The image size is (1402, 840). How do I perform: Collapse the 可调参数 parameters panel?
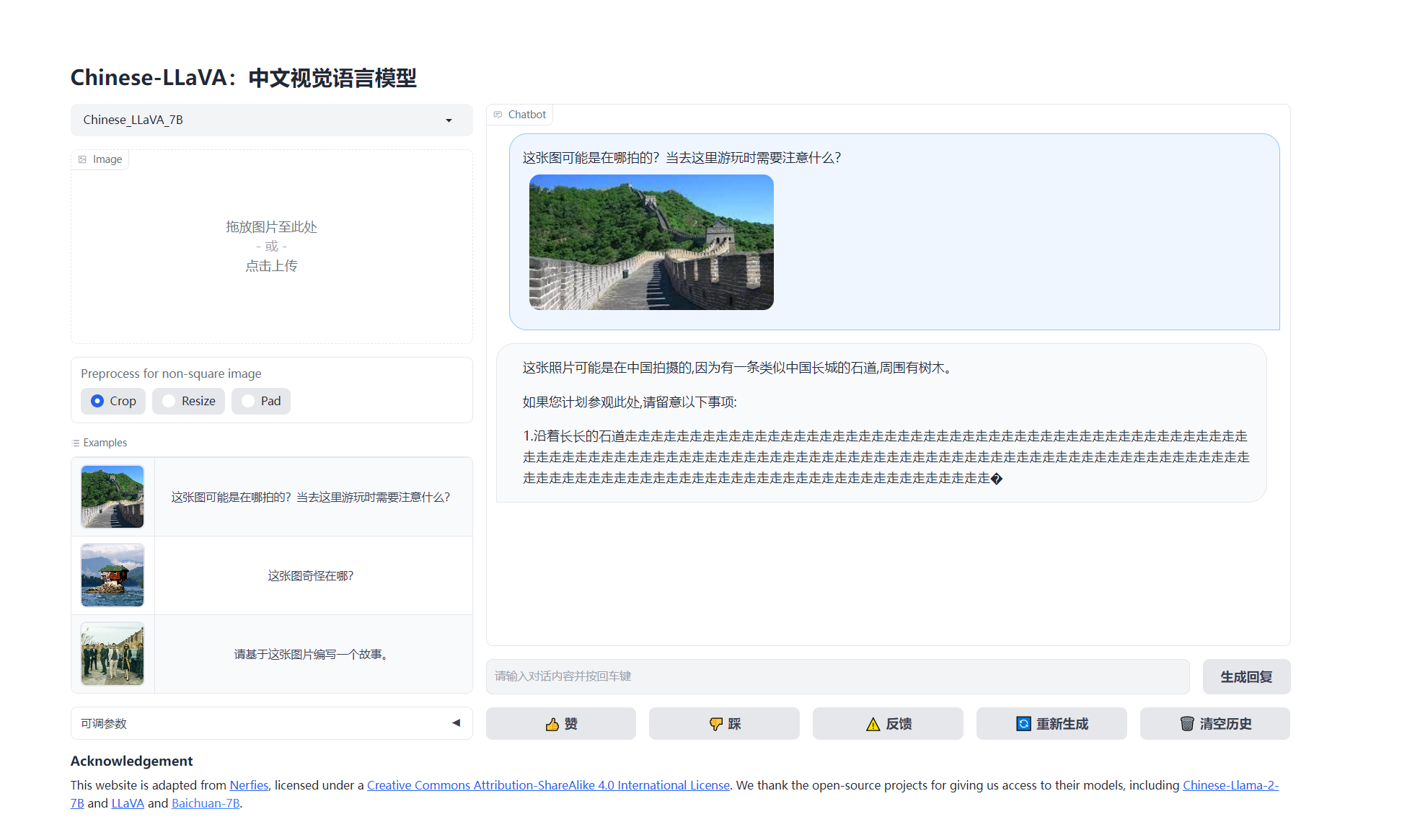(x=456, y=722)
